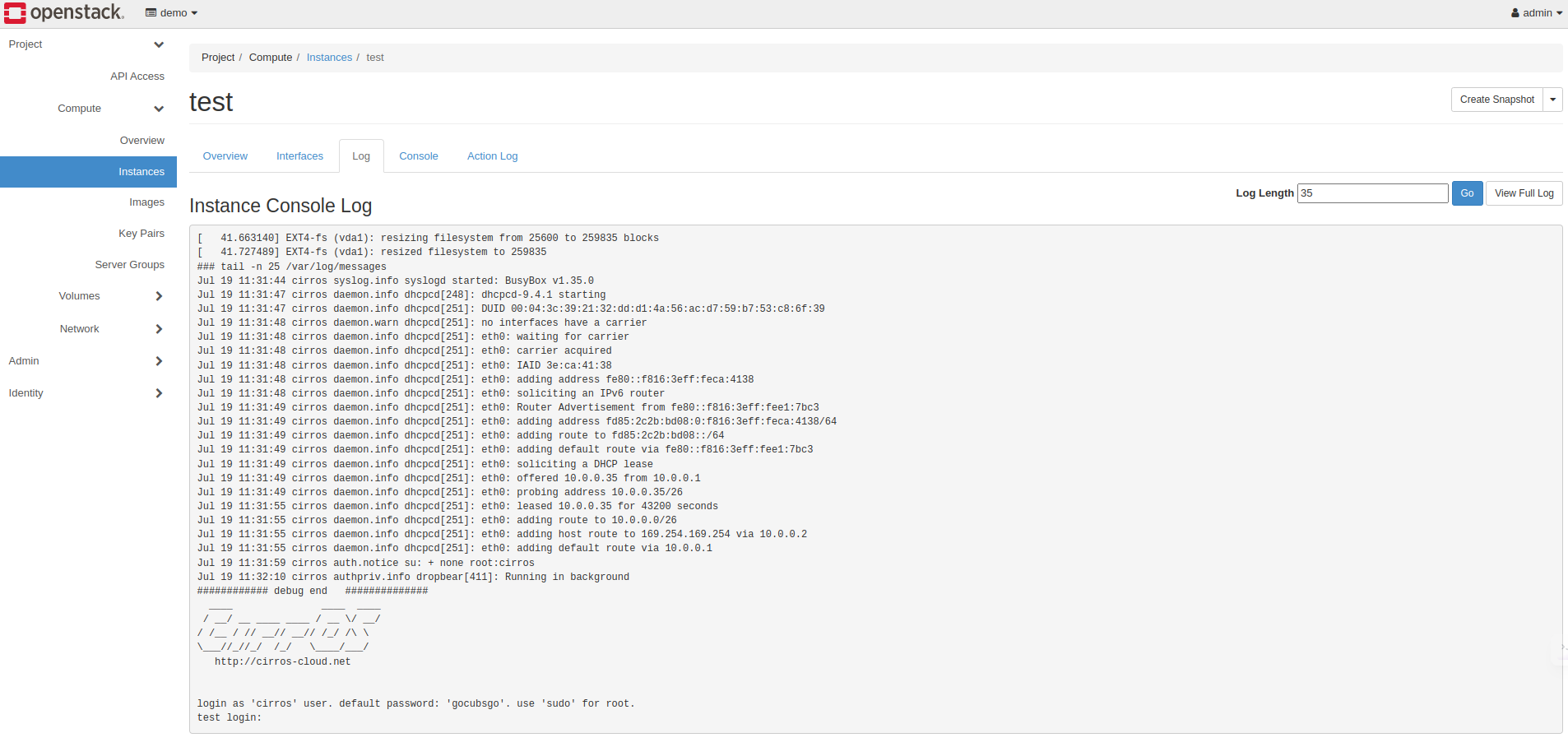Screen dimensions: 1568x747
Task: Expand the Volumes sidebar group
Action: point(88,296)
